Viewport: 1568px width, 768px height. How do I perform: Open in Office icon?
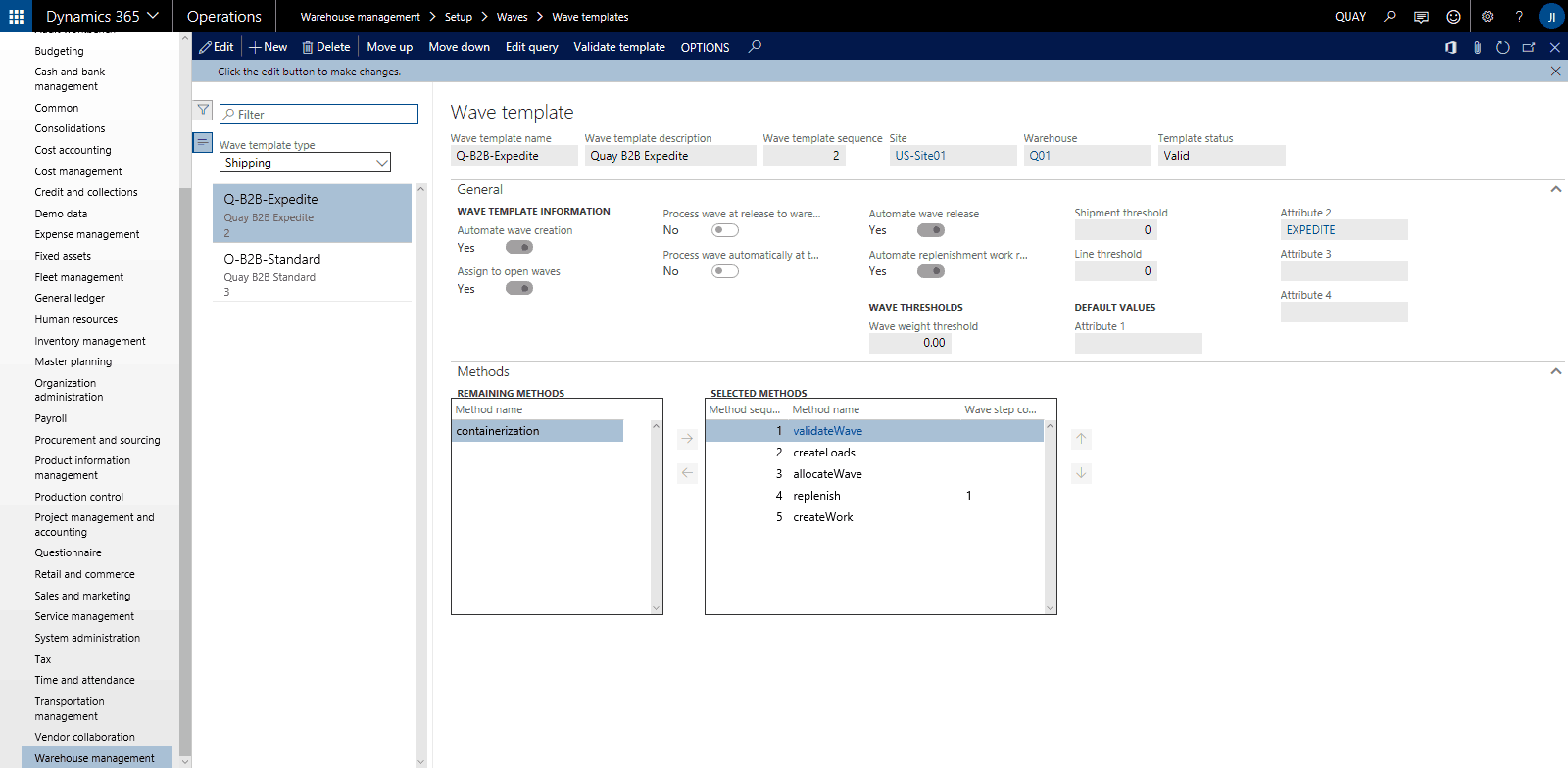coord(1450,47)
